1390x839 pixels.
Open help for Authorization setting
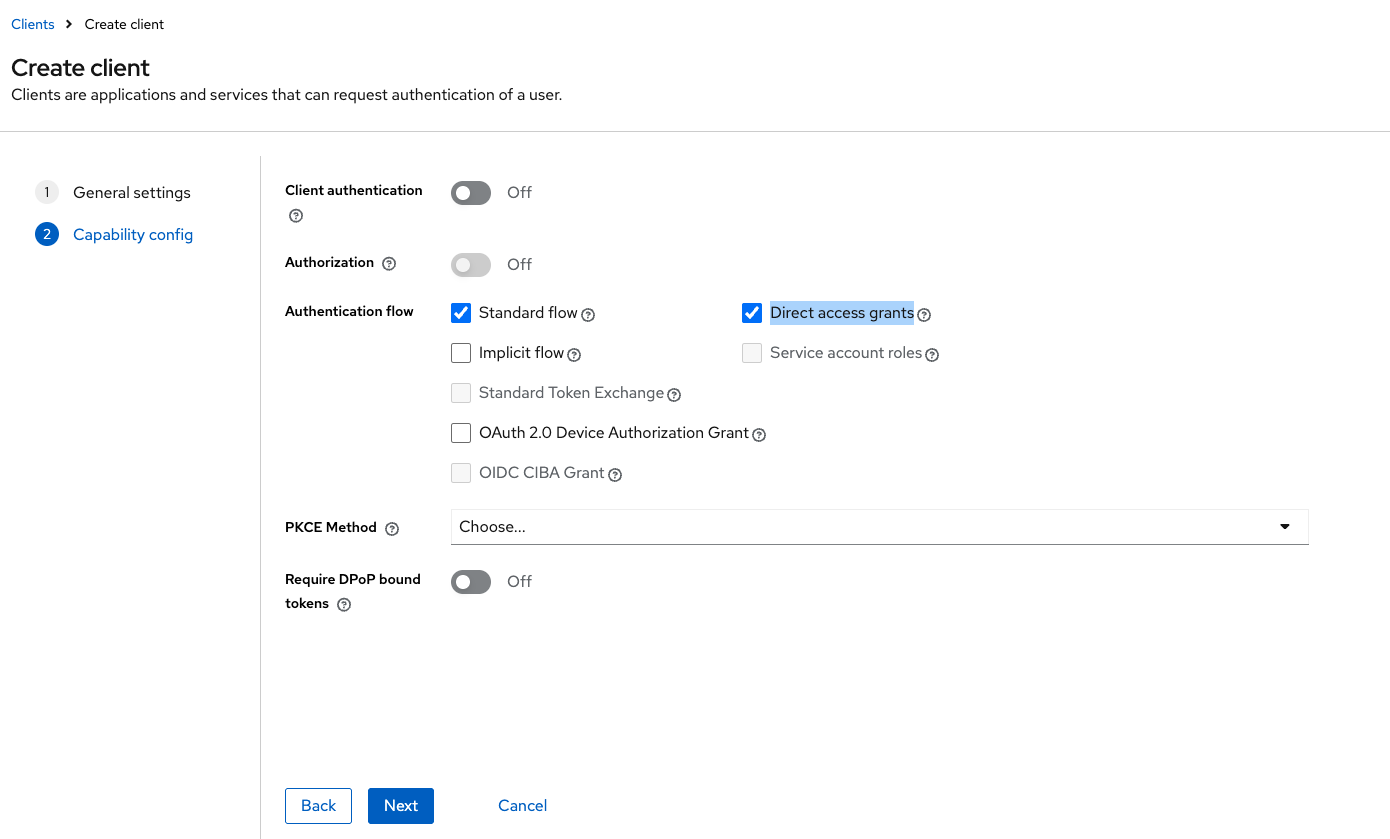point(389,262)
